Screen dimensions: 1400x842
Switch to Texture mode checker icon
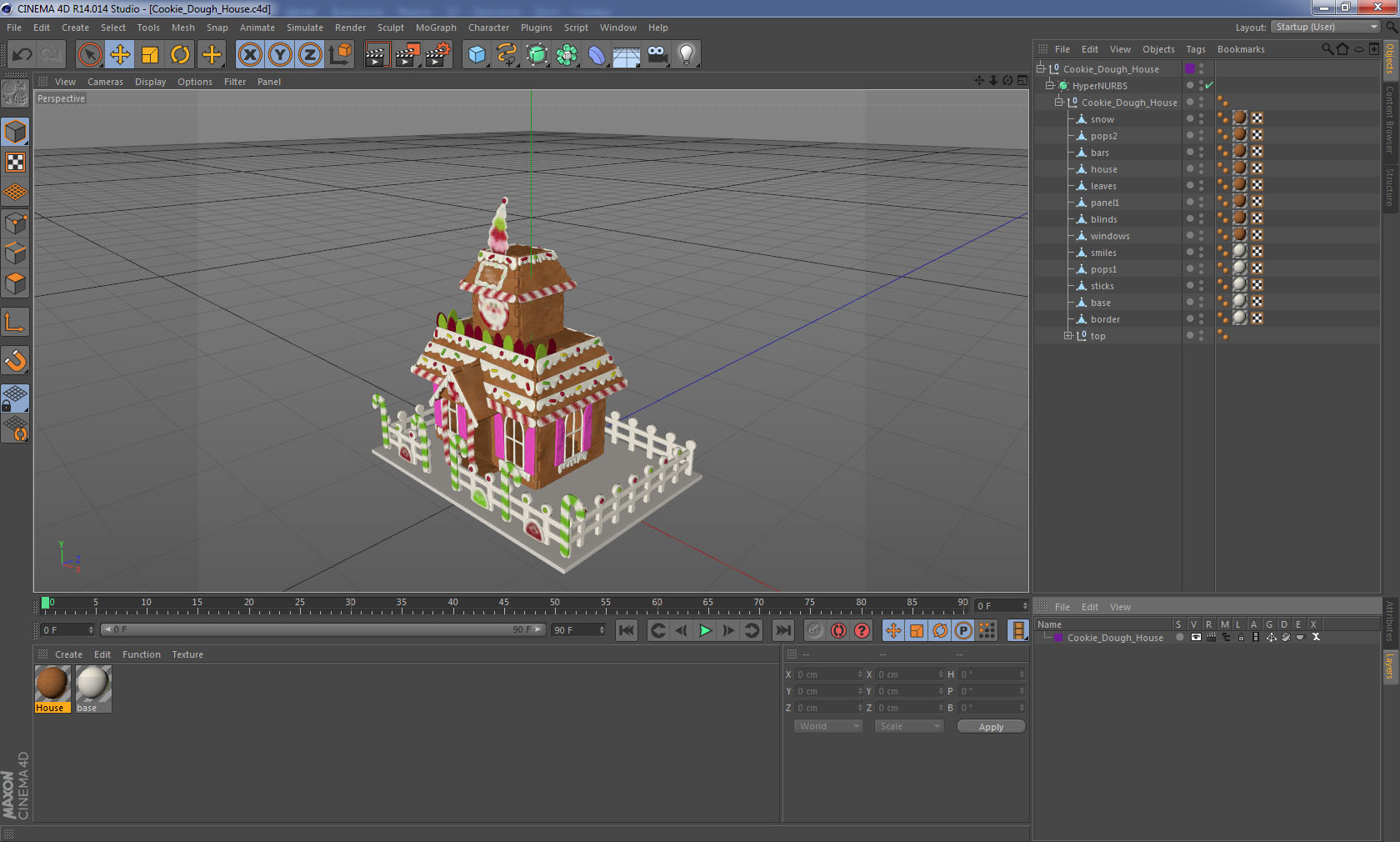coord(16,162)
